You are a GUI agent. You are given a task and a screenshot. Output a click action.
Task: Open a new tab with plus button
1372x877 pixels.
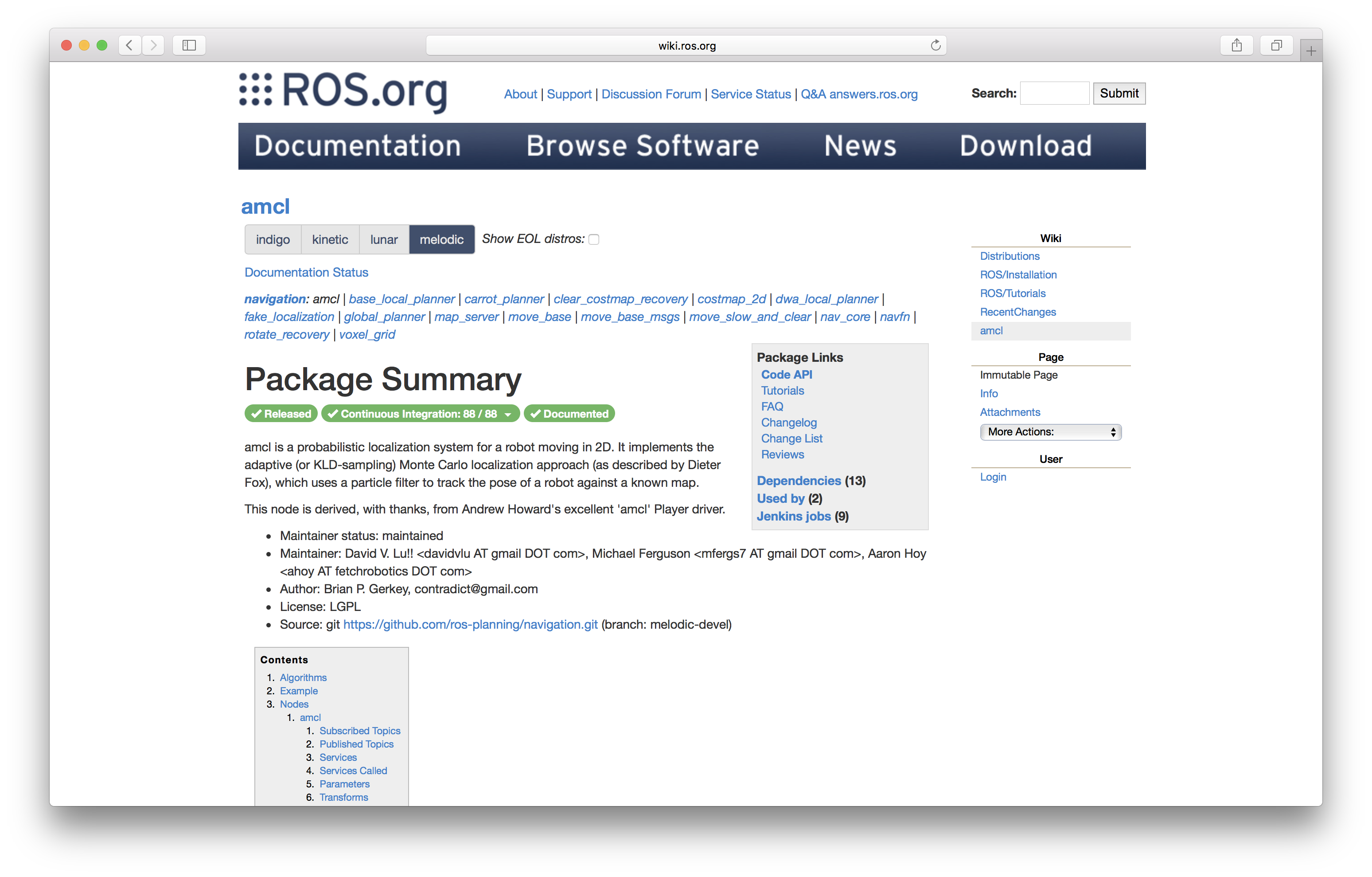pyautogui.click(x=1311, y=51)
